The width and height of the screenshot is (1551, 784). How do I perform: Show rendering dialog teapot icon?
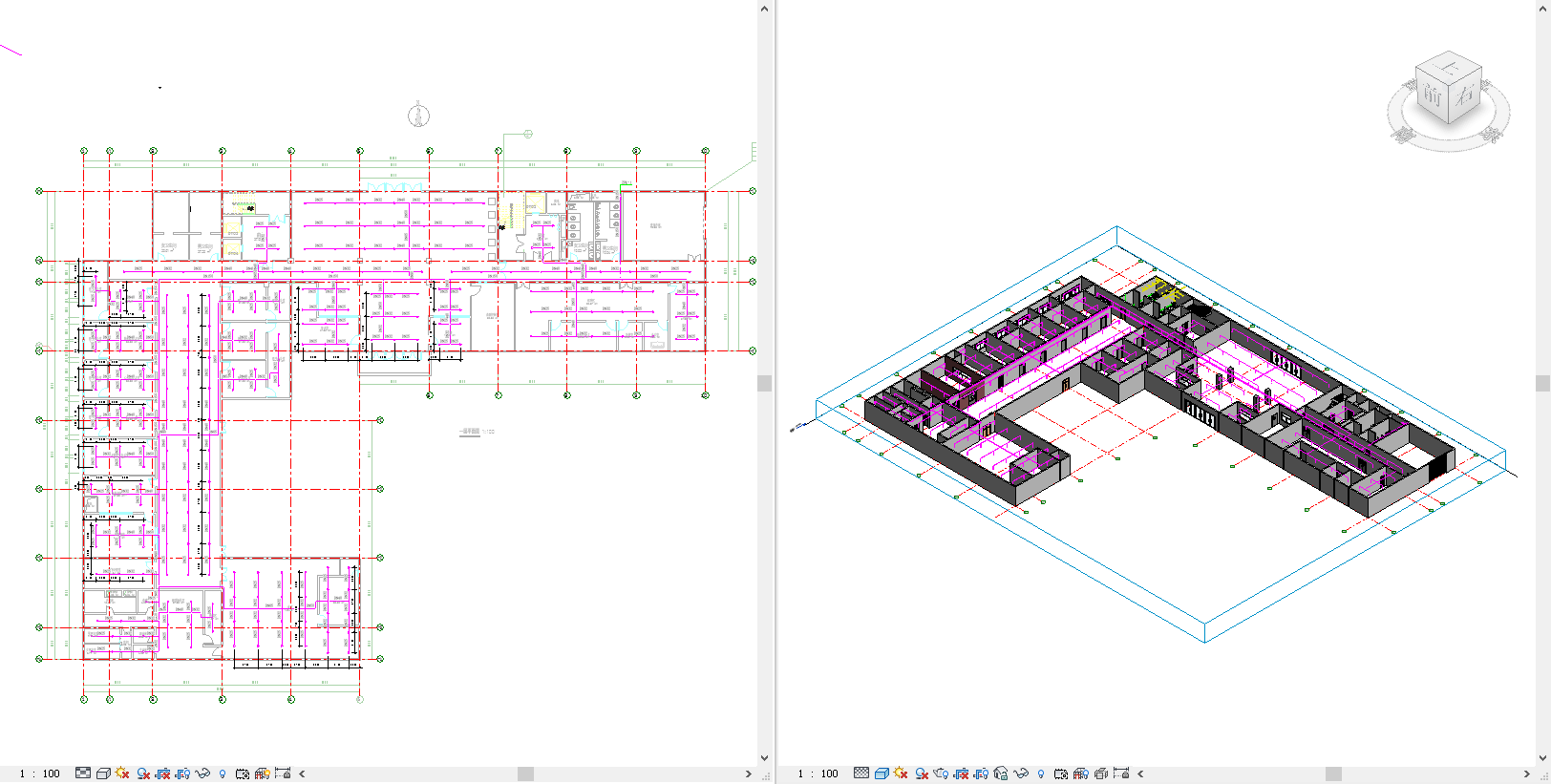click(941, 773)
